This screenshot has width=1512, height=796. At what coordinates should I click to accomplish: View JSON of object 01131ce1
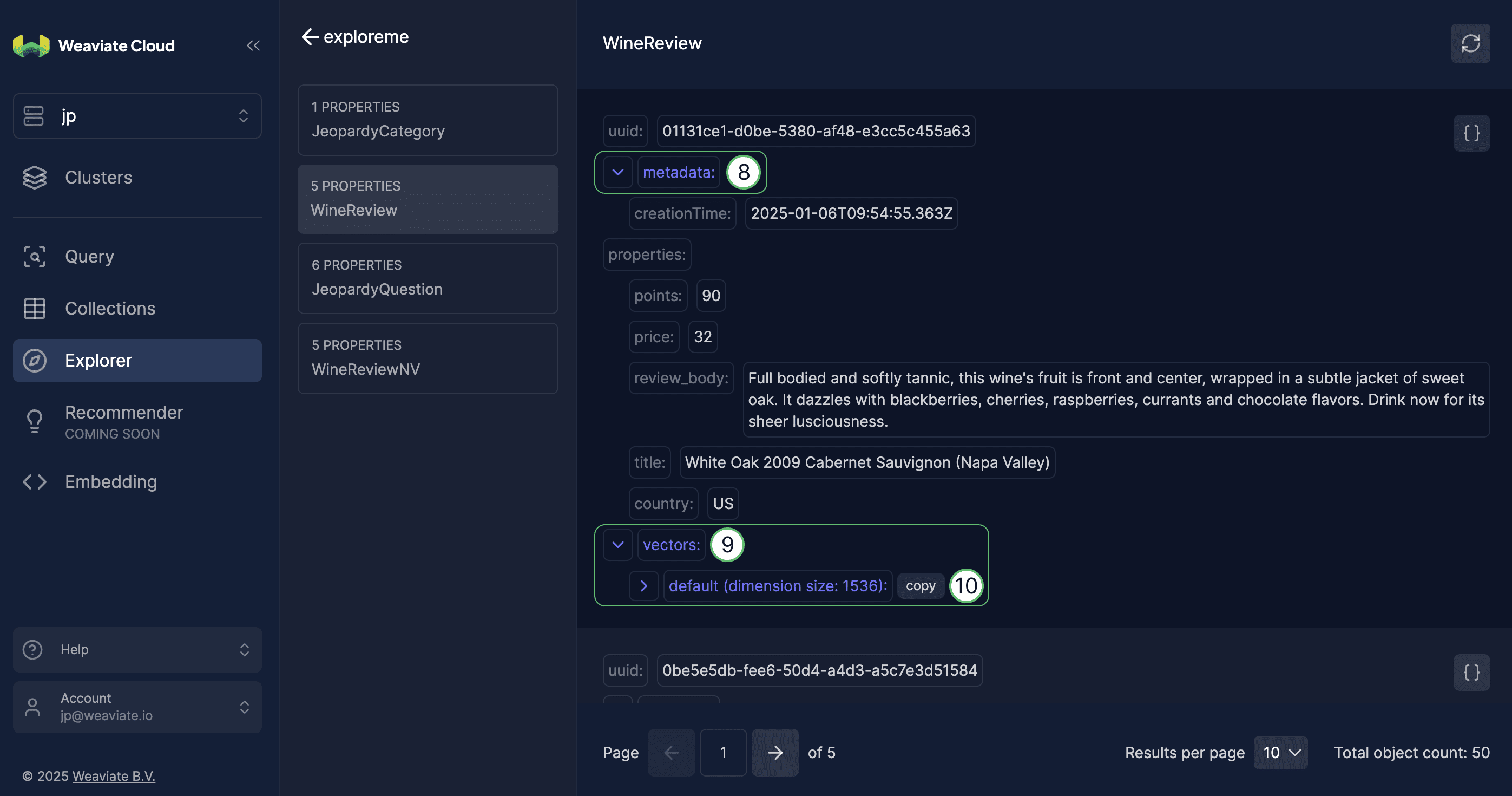1471,133
